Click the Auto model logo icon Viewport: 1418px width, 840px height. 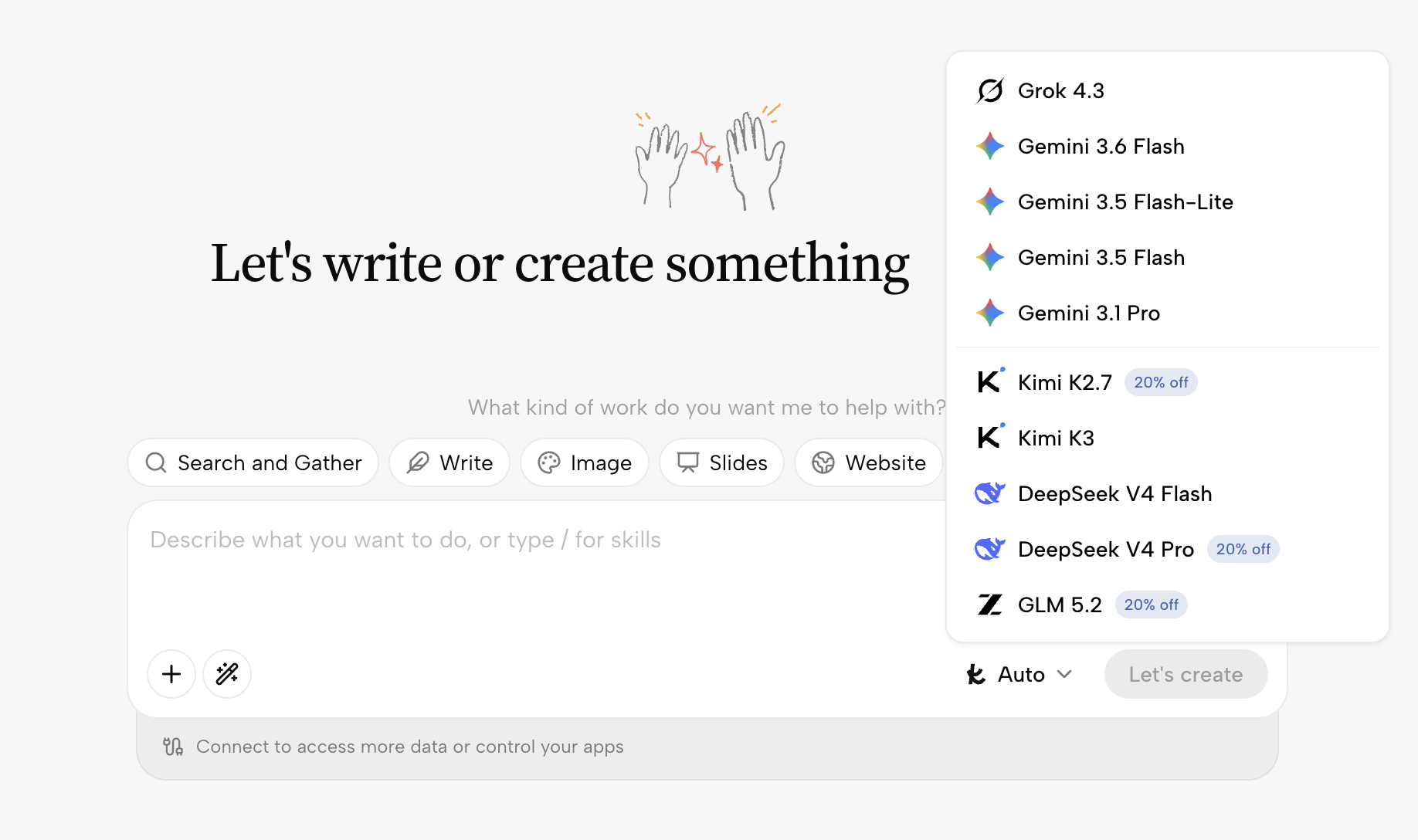tap(976, 675)
